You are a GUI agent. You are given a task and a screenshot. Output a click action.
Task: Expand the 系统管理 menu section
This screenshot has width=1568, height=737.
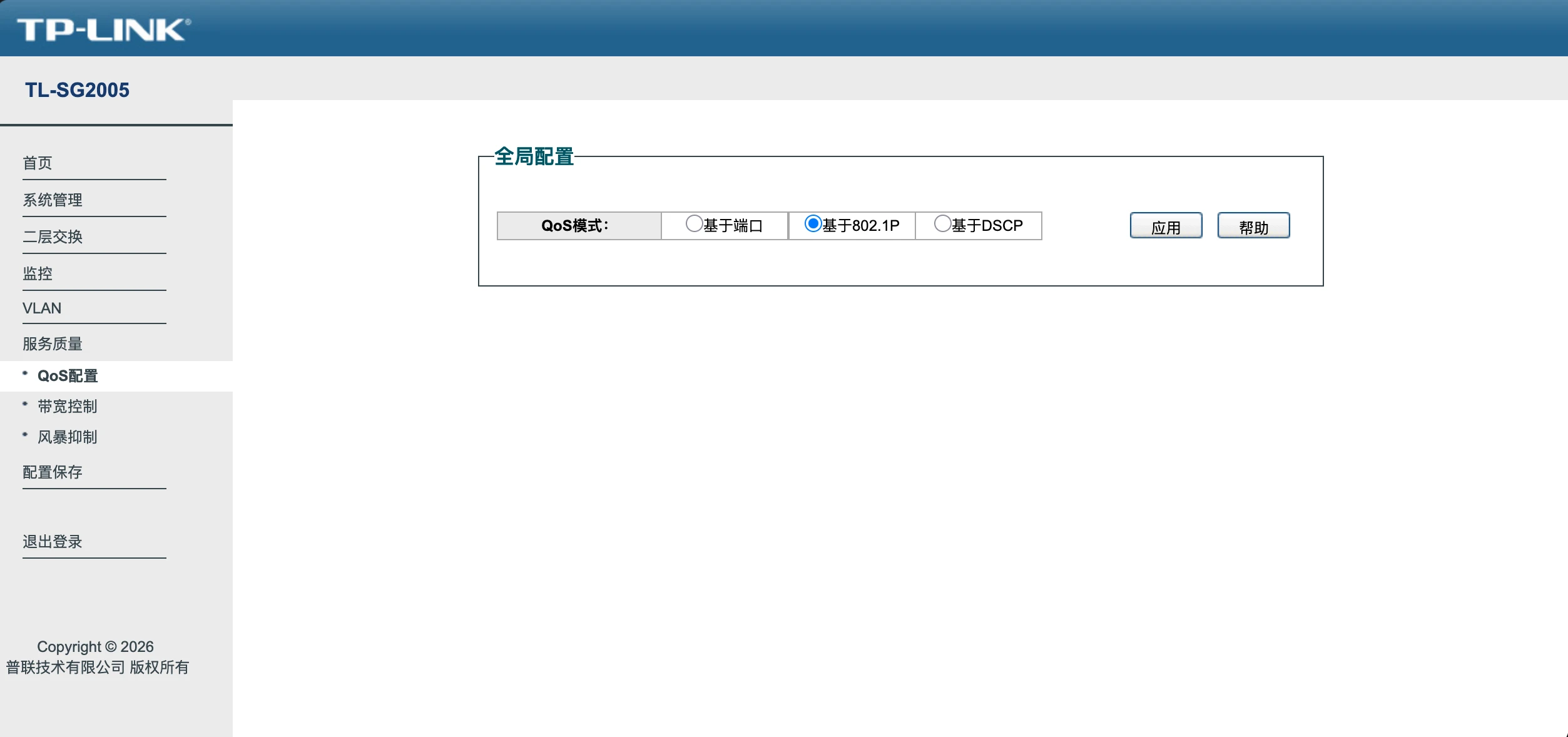coord(53,200)
